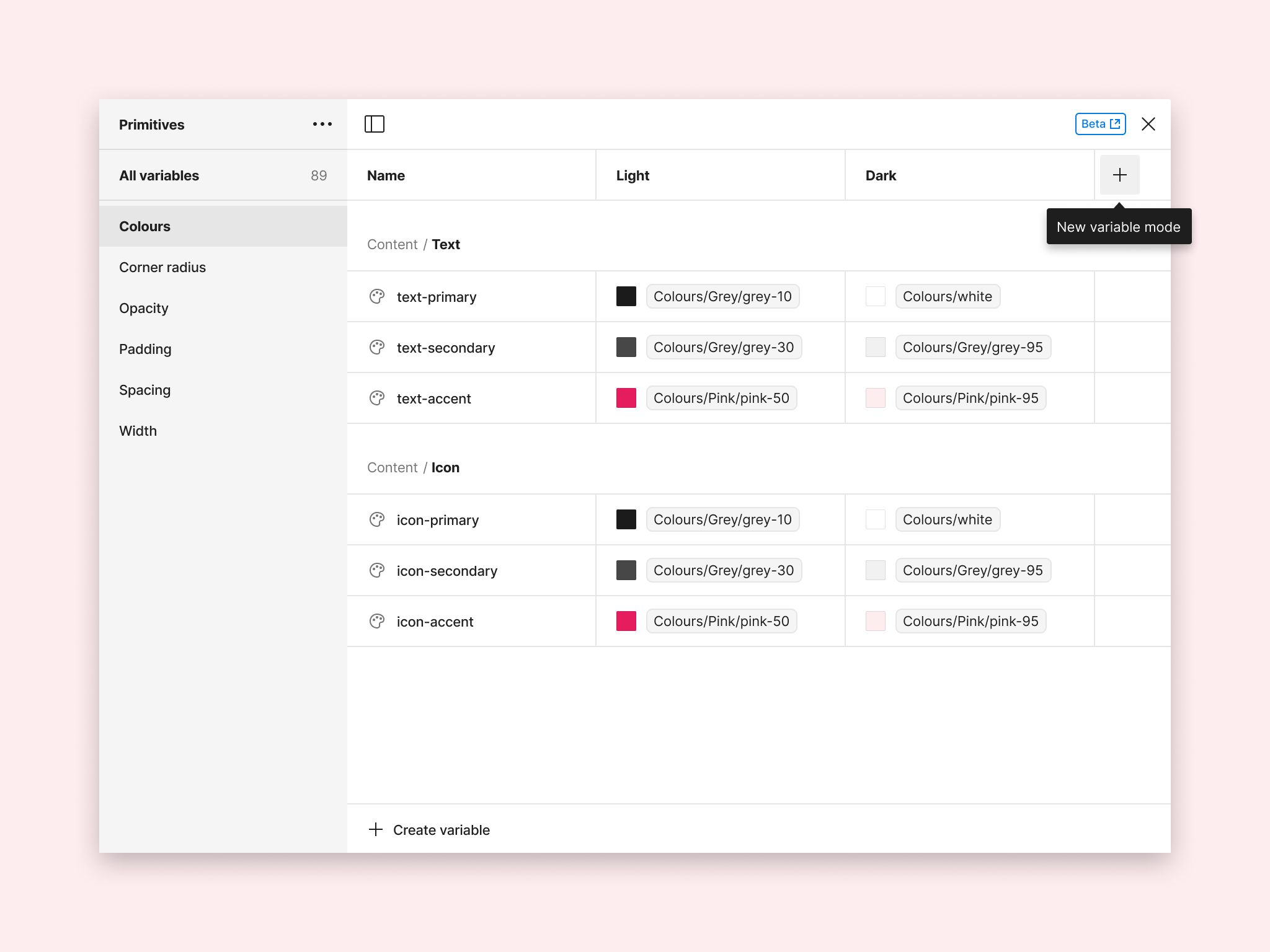Click the Colours/Grey/grey-10 light mode value
The width and height of the screenshot is (1270, 952).
click(x=722, y=296)
